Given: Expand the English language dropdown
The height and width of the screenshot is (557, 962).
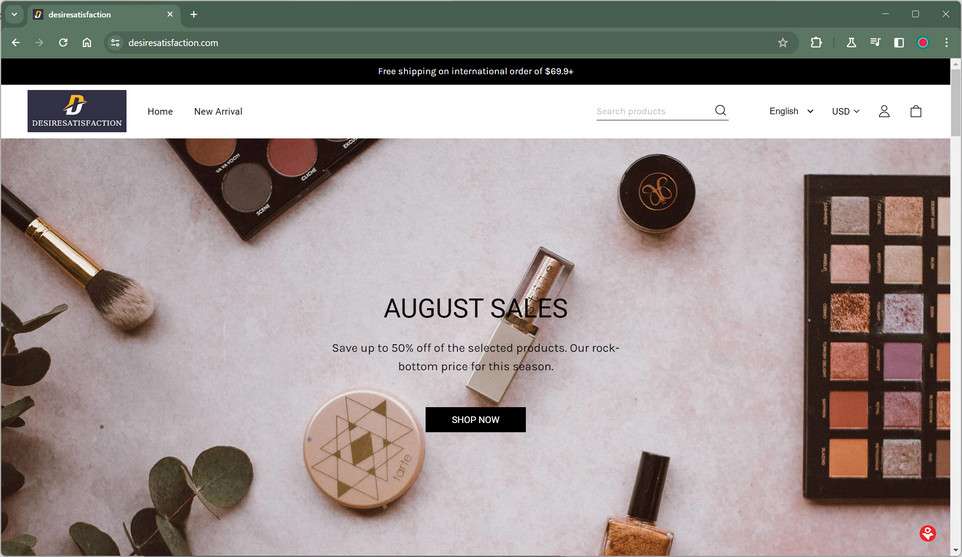Looking at the screenshot, I should 791,111.
